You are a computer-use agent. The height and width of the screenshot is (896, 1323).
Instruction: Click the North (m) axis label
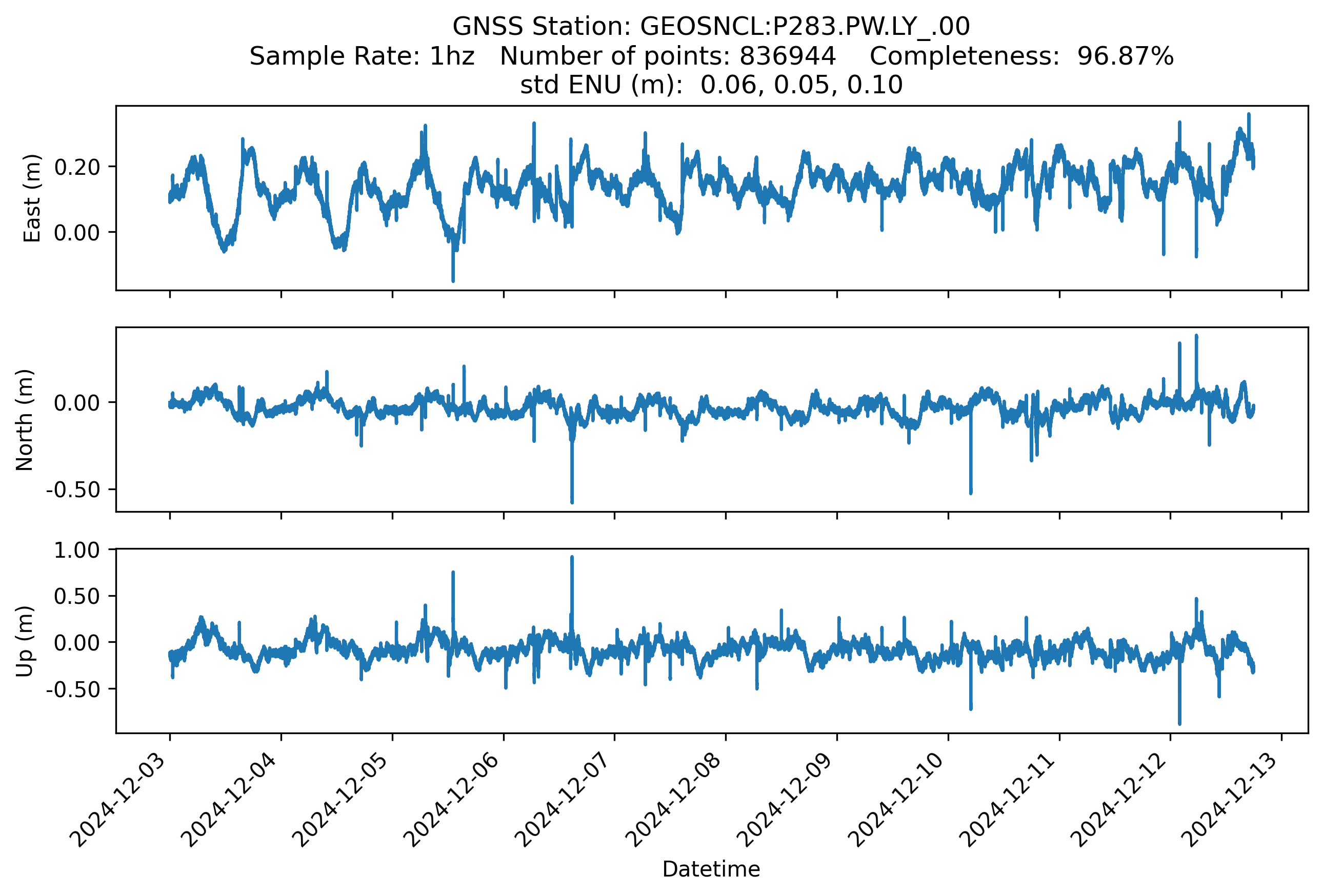coord(25,420)
